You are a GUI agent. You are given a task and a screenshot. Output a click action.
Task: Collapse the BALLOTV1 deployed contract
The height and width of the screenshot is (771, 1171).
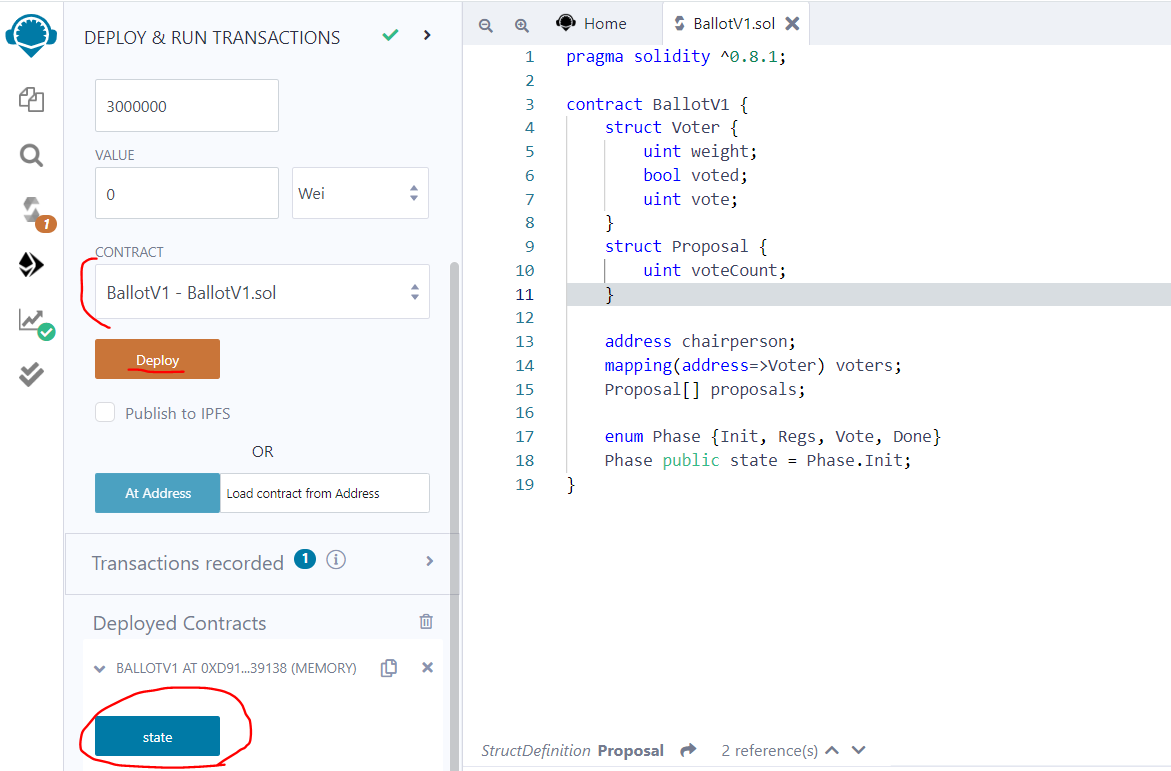coord(99,669)
